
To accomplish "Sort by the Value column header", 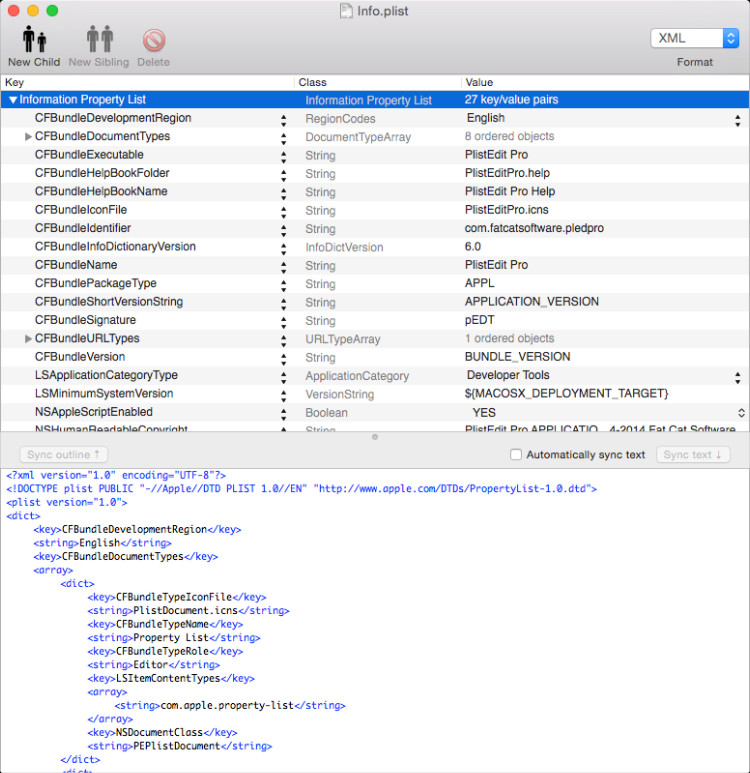I will (606, 82).
